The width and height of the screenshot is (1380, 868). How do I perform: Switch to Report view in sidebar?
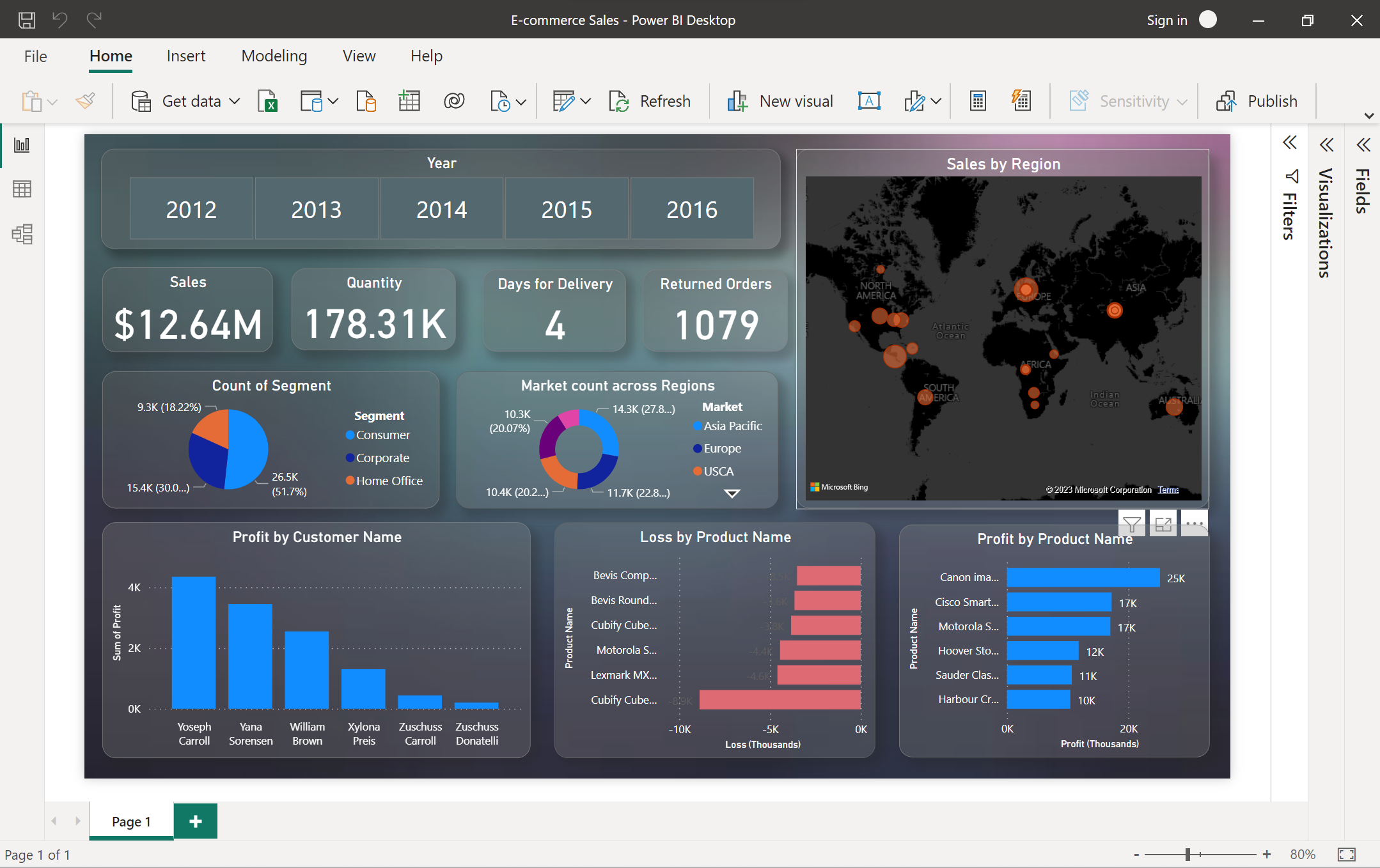pos(22,145)
